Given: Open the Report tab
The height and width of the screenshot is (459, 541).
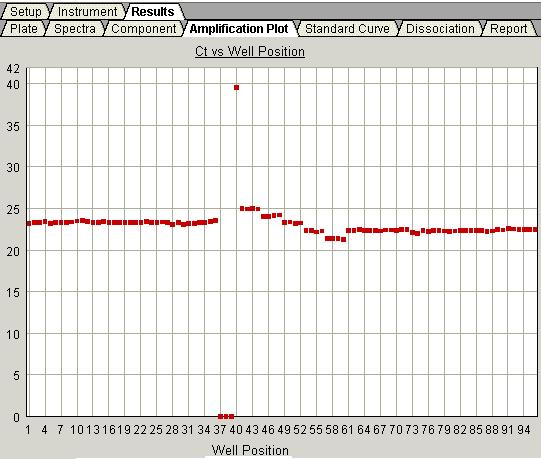Looking at the screenshot, I should pyautogui.click(x=509, y=29).
